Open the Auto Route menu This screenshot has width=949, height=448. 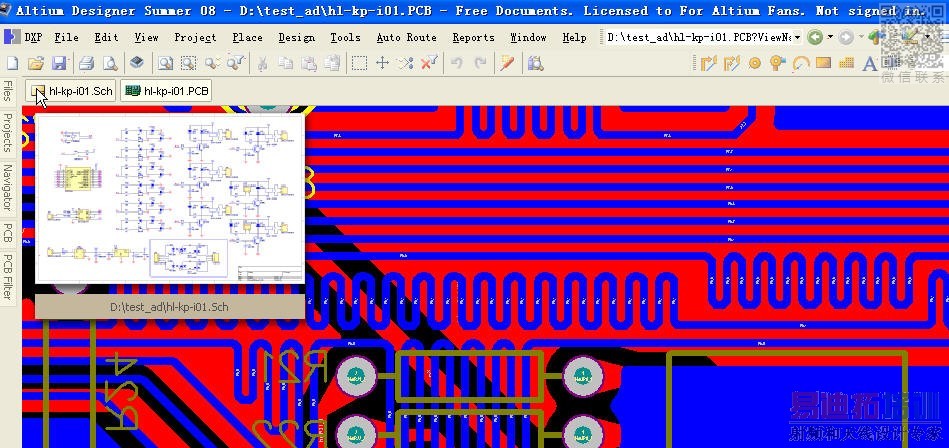pyautogui.click(x=406, y=38)
